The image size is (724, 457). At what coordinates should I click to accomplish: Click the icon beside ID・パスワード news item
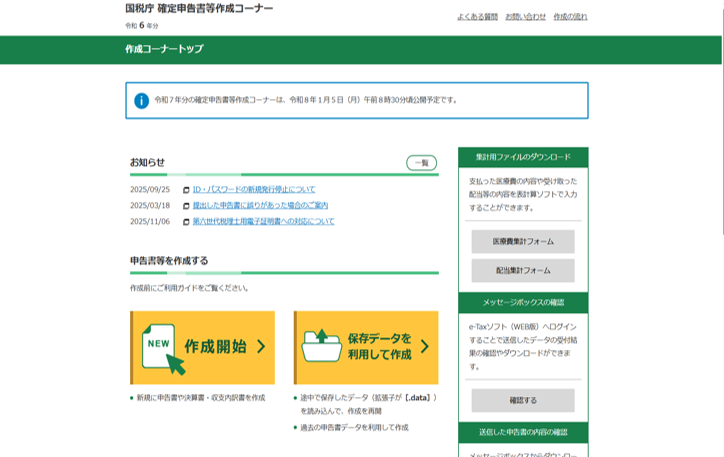click(x=186, y=190)
